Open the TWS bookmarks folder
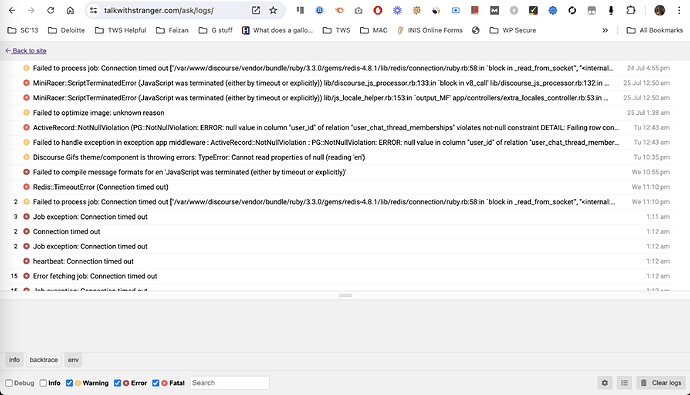The image size is (690, 395). tap(337, 30)
